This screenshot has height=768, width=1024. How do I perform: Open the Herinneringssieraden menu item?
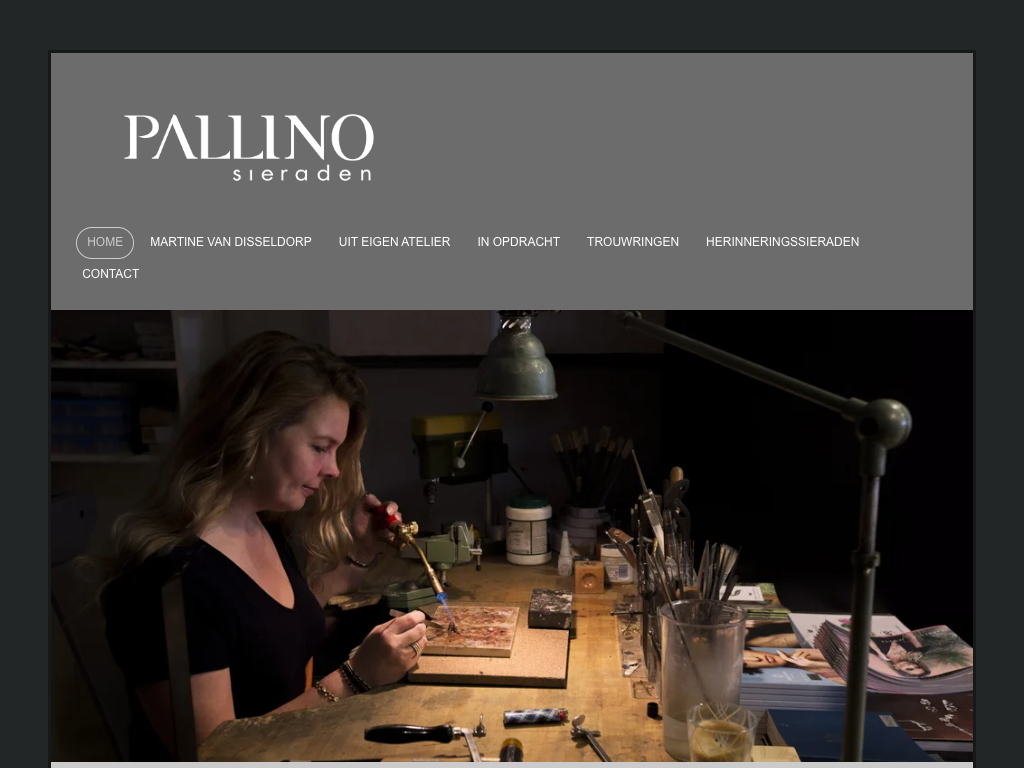[782, 242]
